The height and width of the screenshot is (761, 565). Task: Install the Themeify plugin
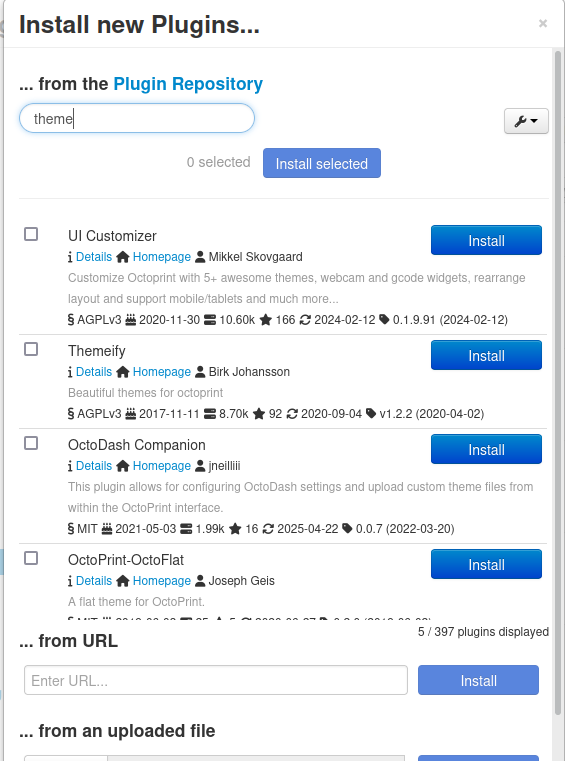point(486,355)
